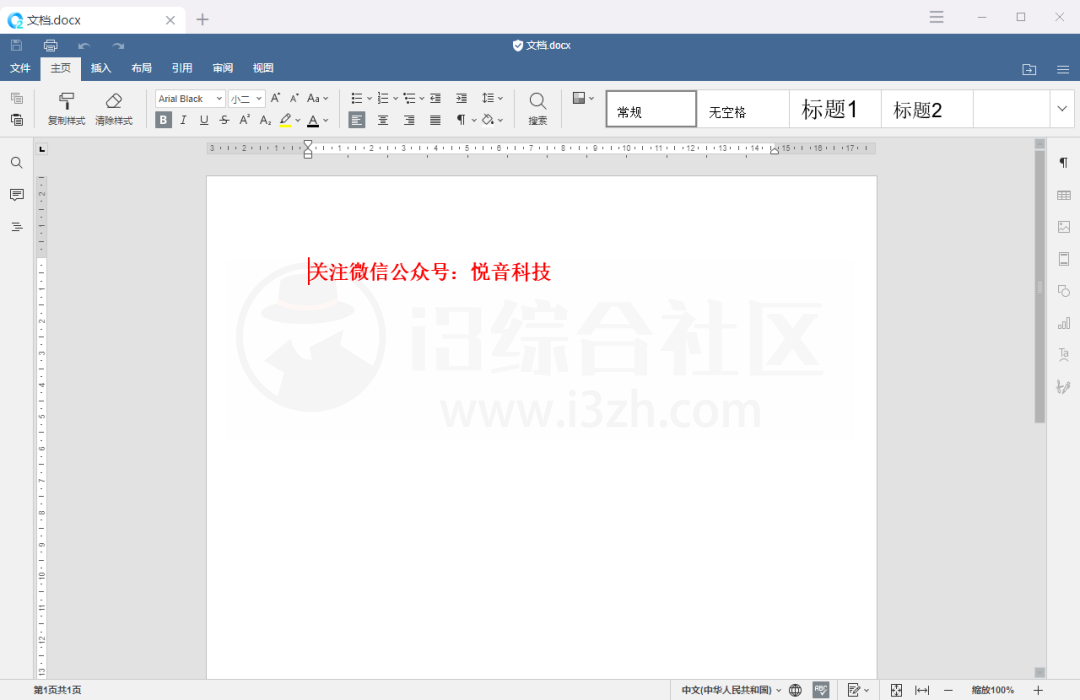Click Decrease Indent icon

(435, 99)
